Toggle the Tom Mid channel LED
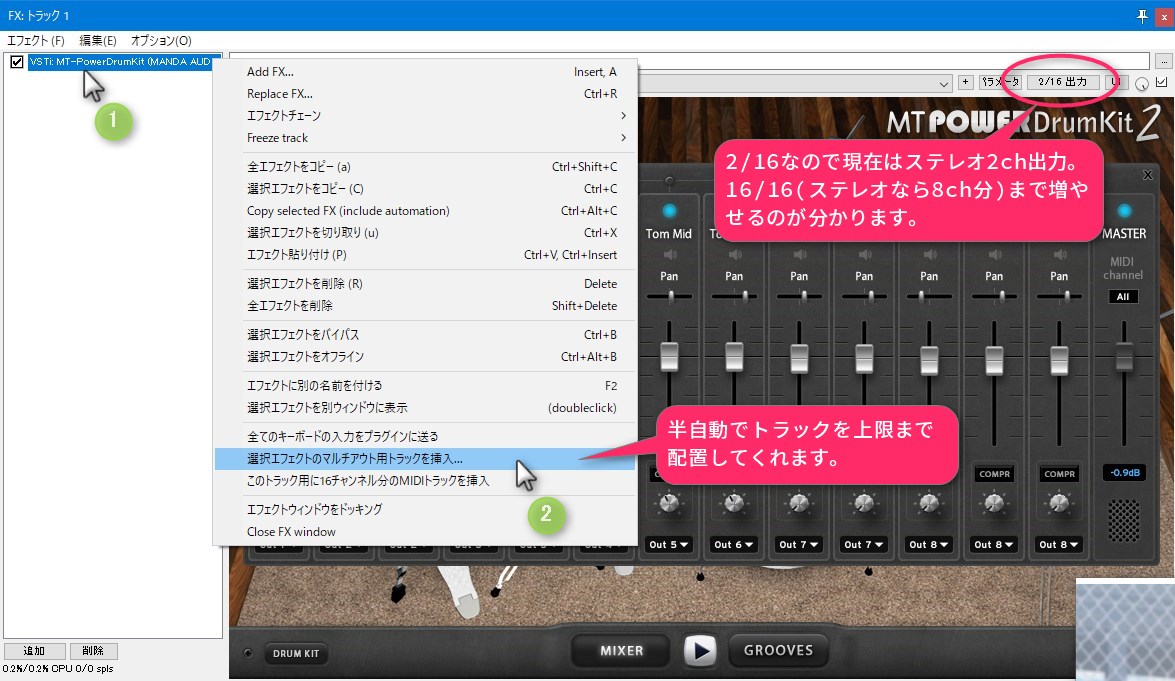 pos(669,211)
